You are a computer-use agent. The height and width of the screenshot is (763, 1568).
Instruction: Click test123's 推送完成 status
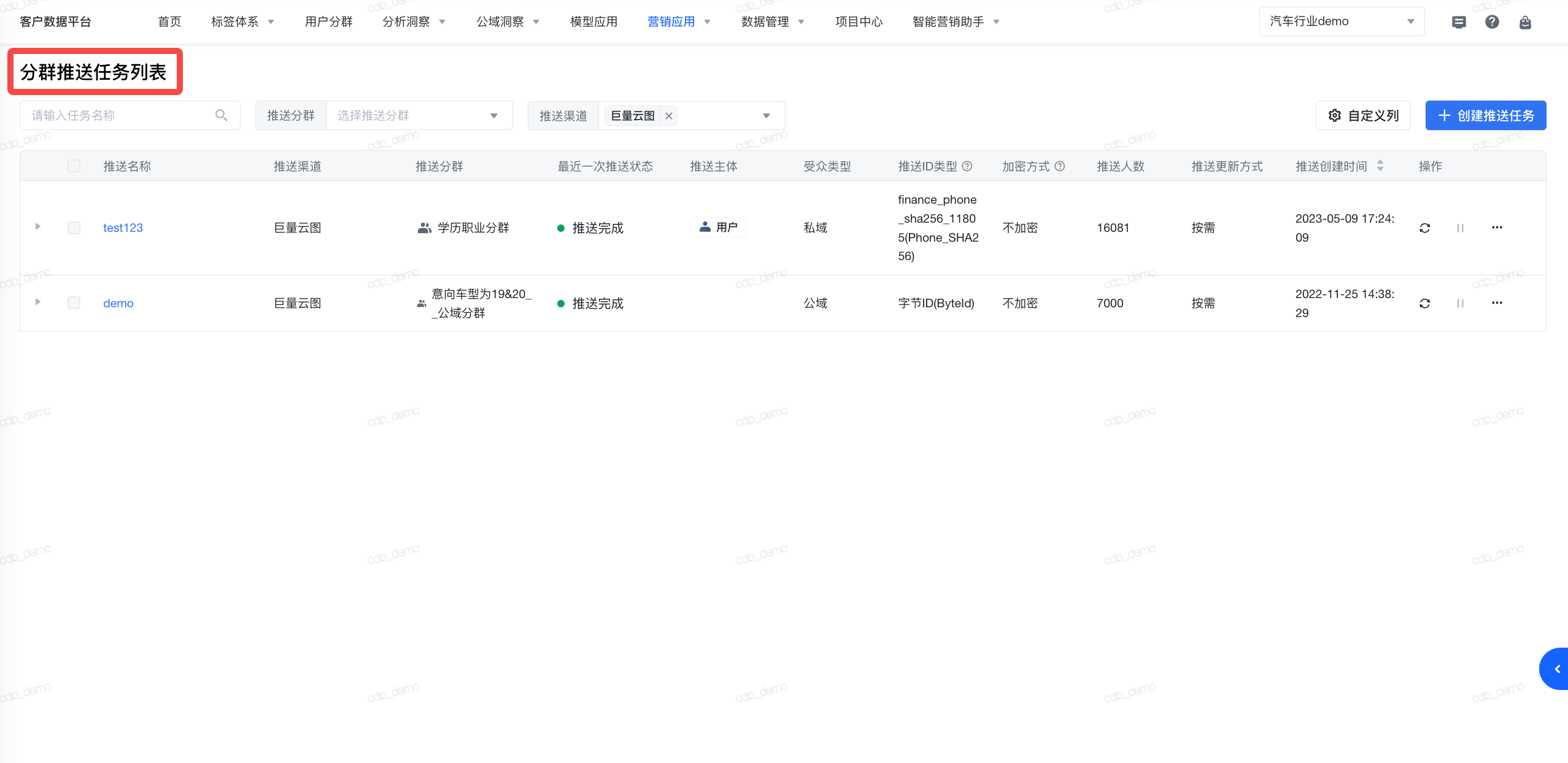tap(590, 228)
